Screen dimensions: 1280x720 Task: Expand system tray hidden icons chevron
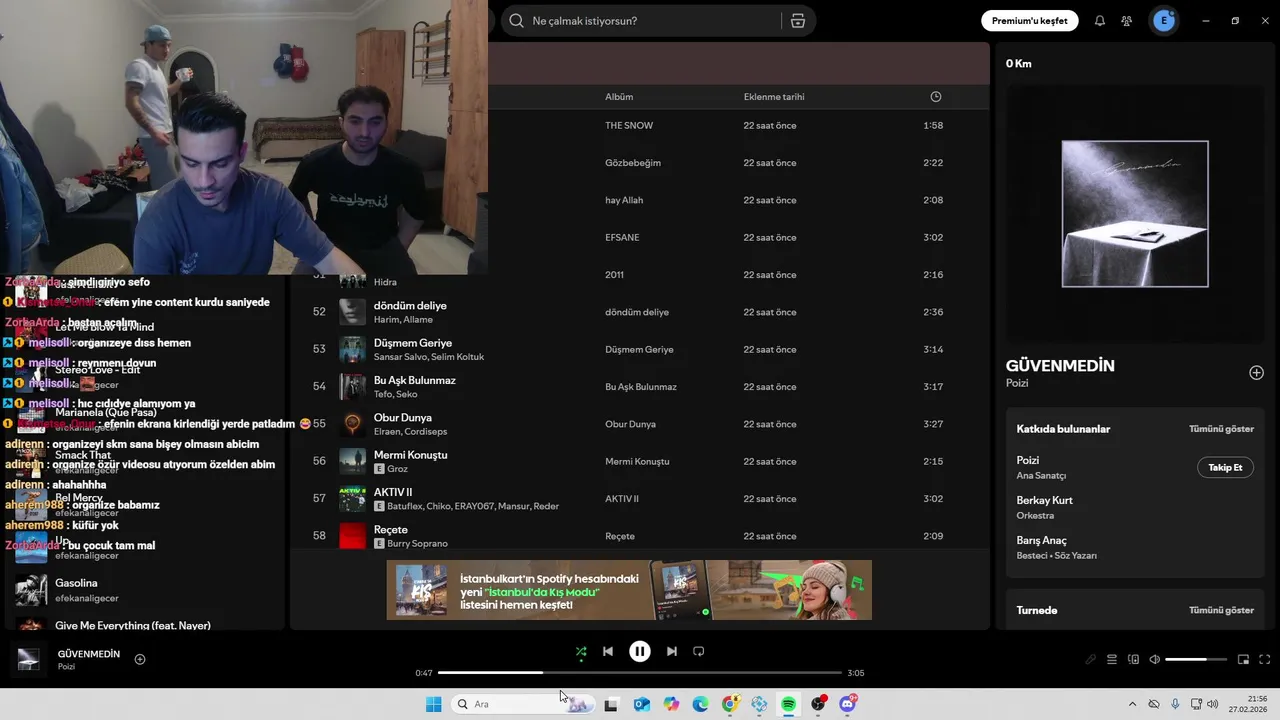click(x=1132, y=704)
